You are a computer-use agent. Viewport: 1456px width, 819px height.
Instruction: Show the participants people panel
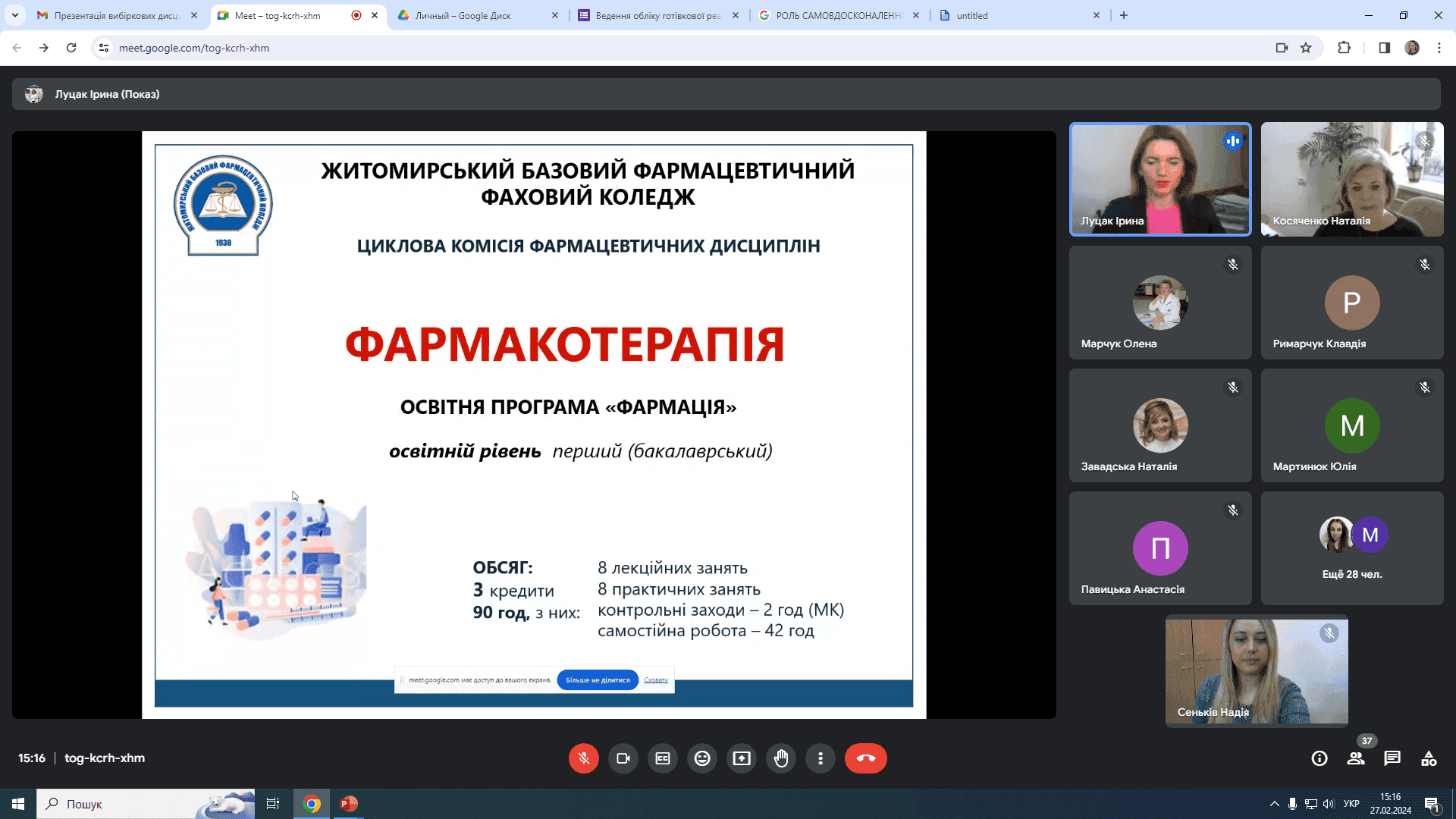pyautogui.click(x=1356, y=758)
